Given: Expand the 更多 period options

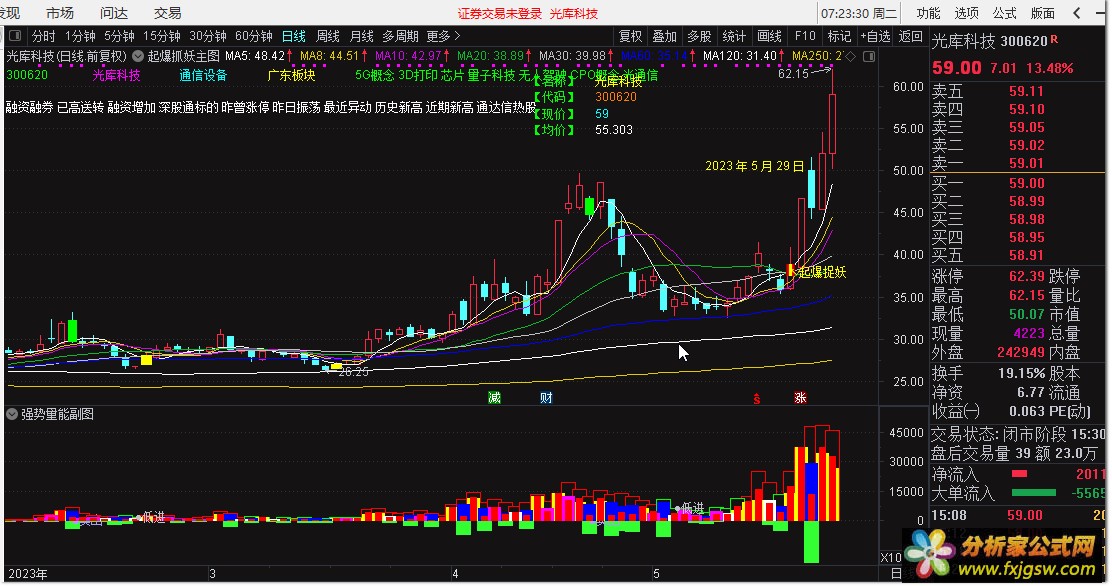Looking at the screenshot, I should [443, 35].
